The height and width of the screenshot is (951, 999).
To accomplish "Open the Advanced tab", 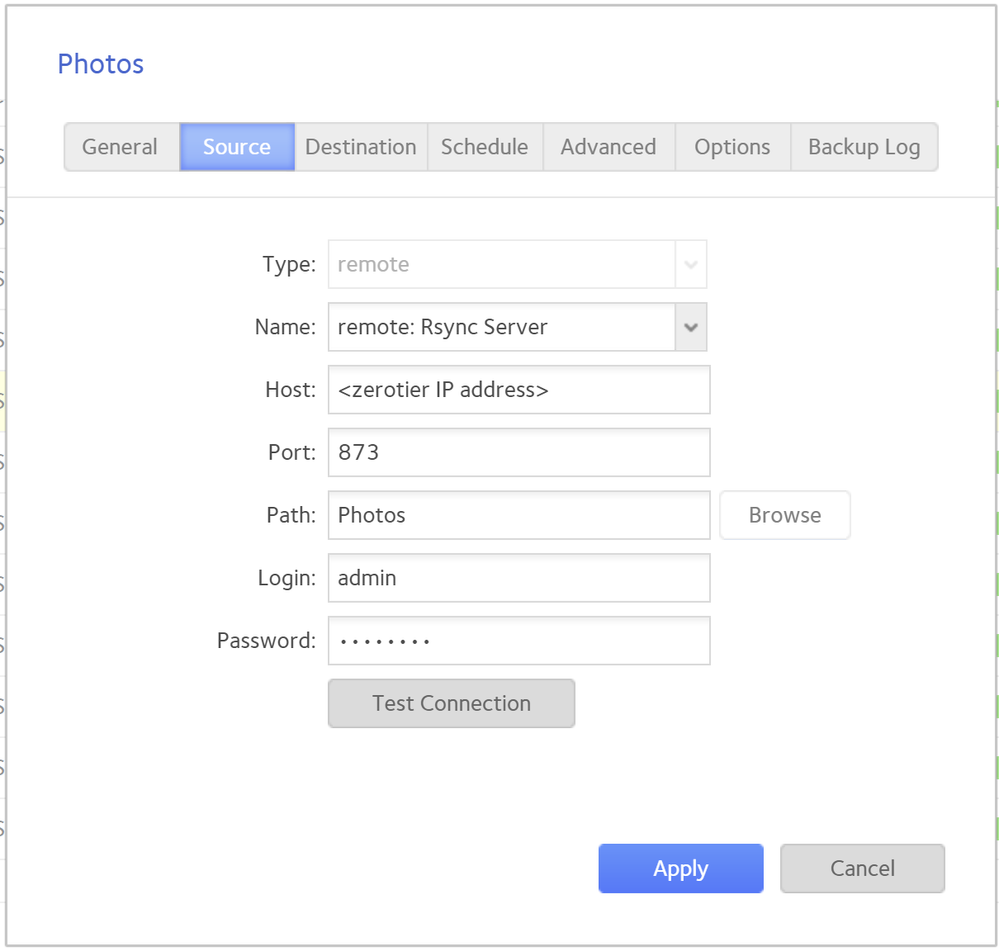I will (608, 147).
